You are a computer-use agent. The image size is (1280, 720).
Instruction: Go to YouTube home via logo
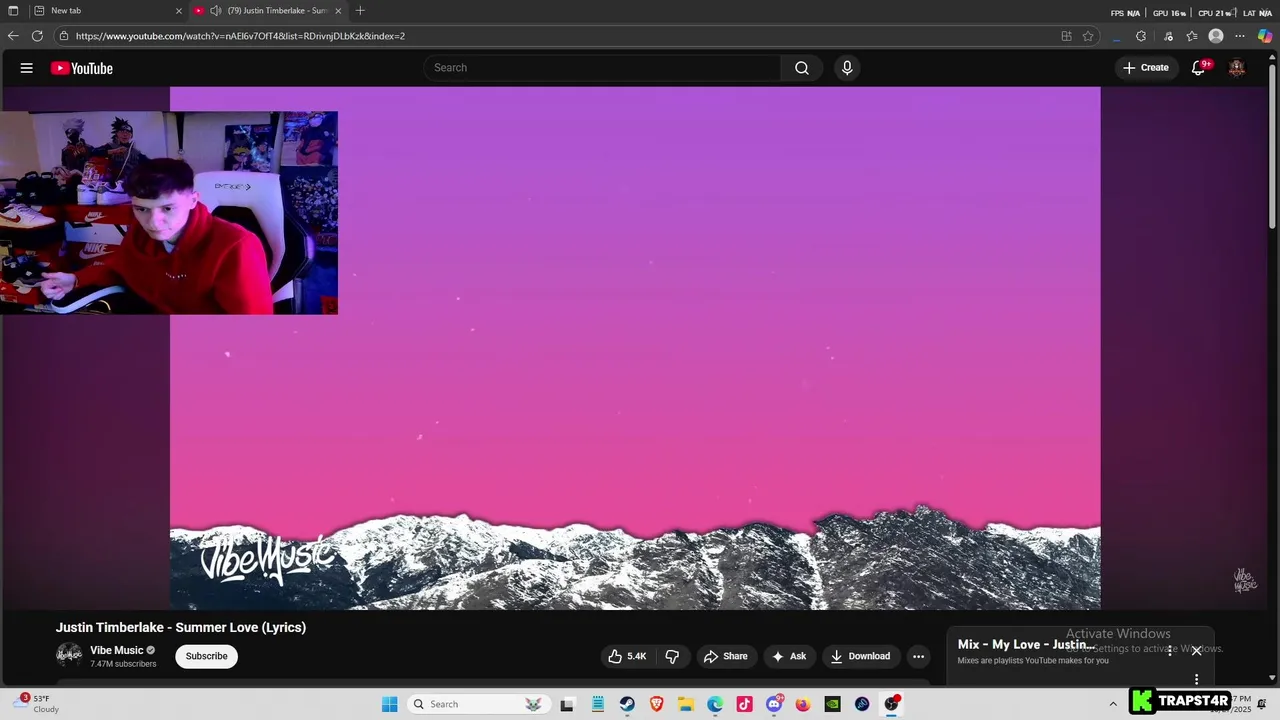[x=82, y=68]
